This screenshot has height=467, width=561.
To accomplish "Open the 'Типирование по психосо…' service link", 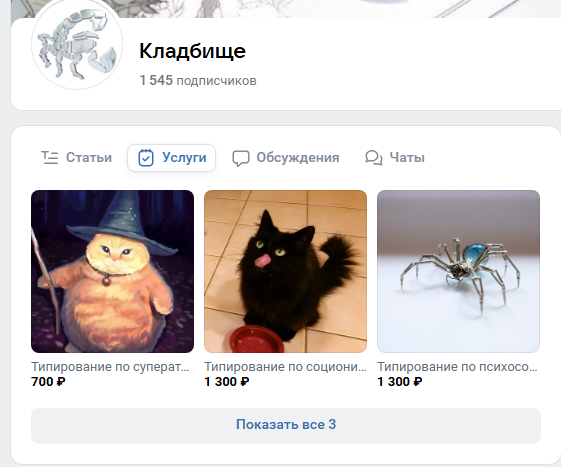I will (x=458, y=367).
